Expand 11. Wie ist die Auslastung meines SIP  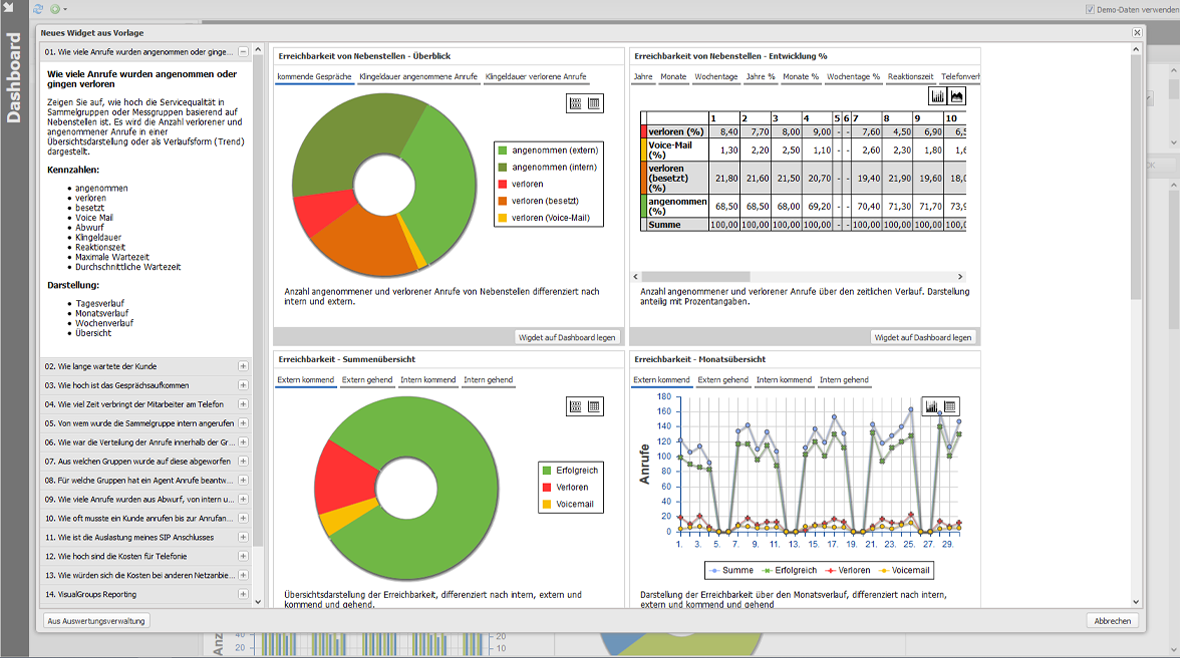pos(243,537)
